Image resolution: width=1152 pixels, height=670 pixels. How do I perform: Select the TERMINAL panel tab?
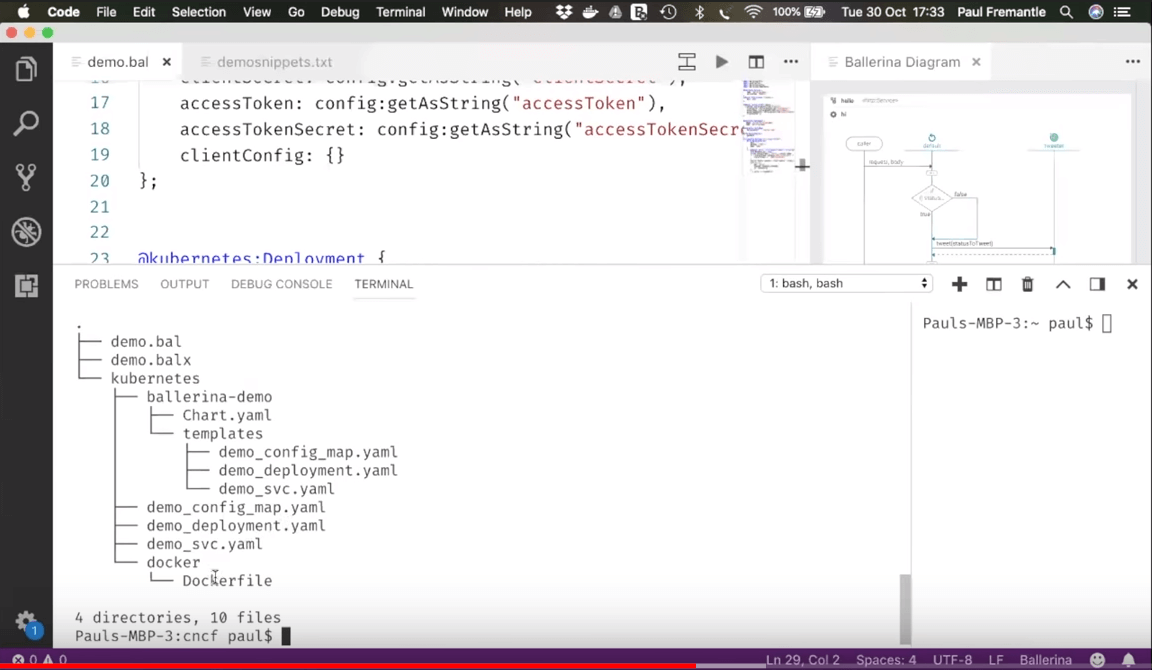[x=384, y=284]
